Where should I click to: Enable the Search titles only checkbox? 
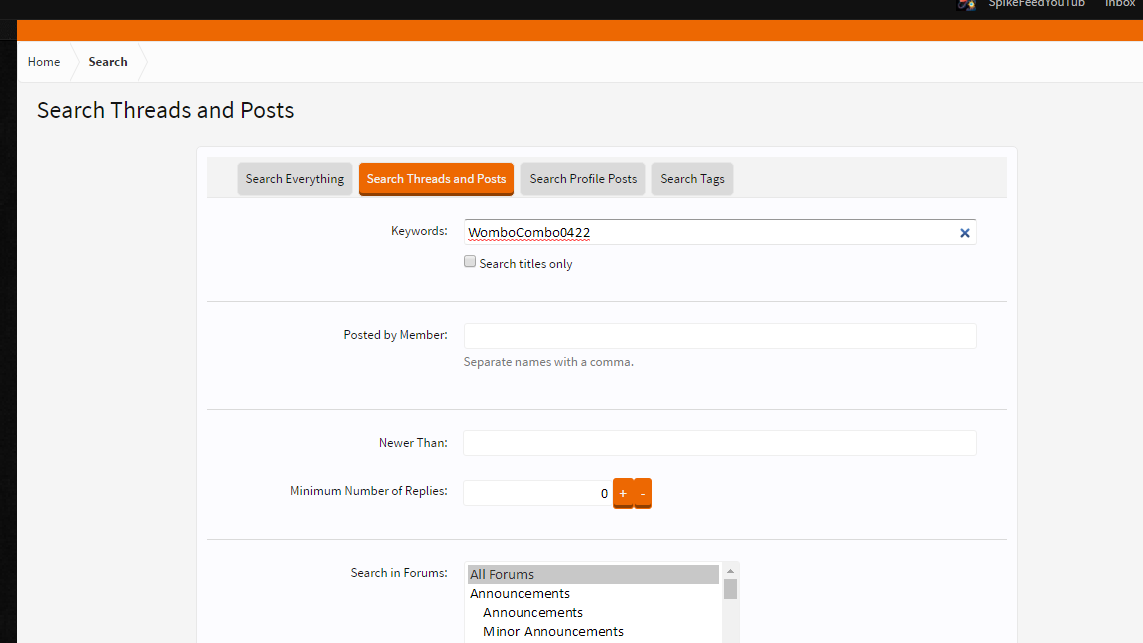tap(470, 262)
